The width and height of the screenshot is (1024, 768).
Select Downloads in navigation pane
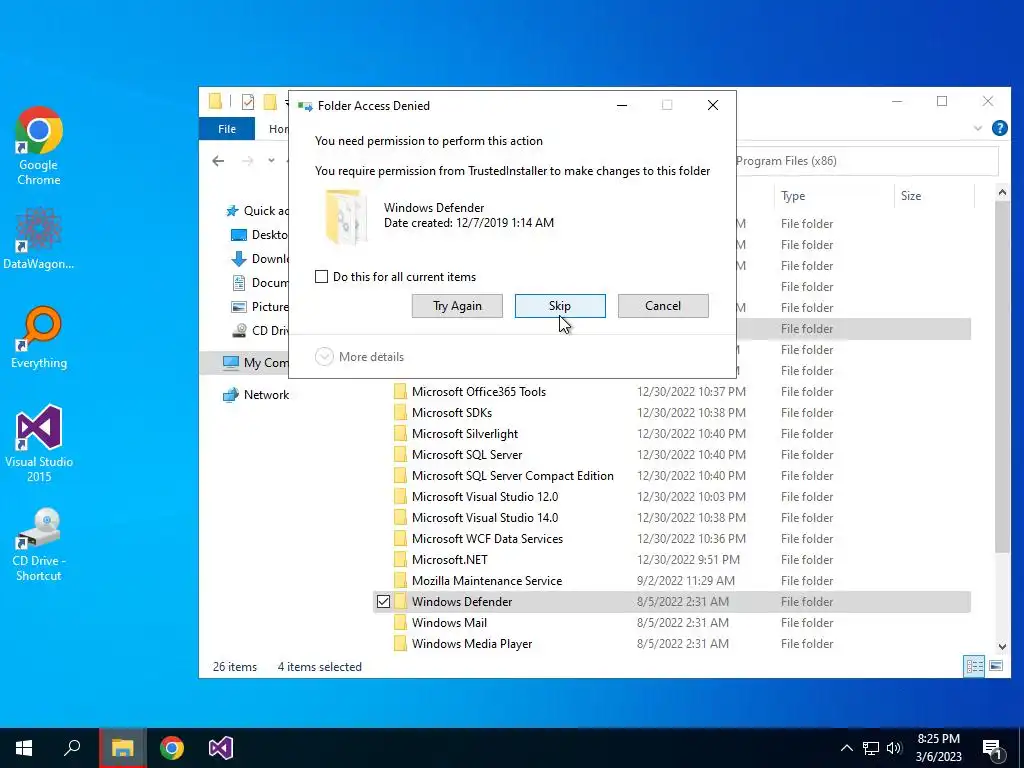pos(259,259)
